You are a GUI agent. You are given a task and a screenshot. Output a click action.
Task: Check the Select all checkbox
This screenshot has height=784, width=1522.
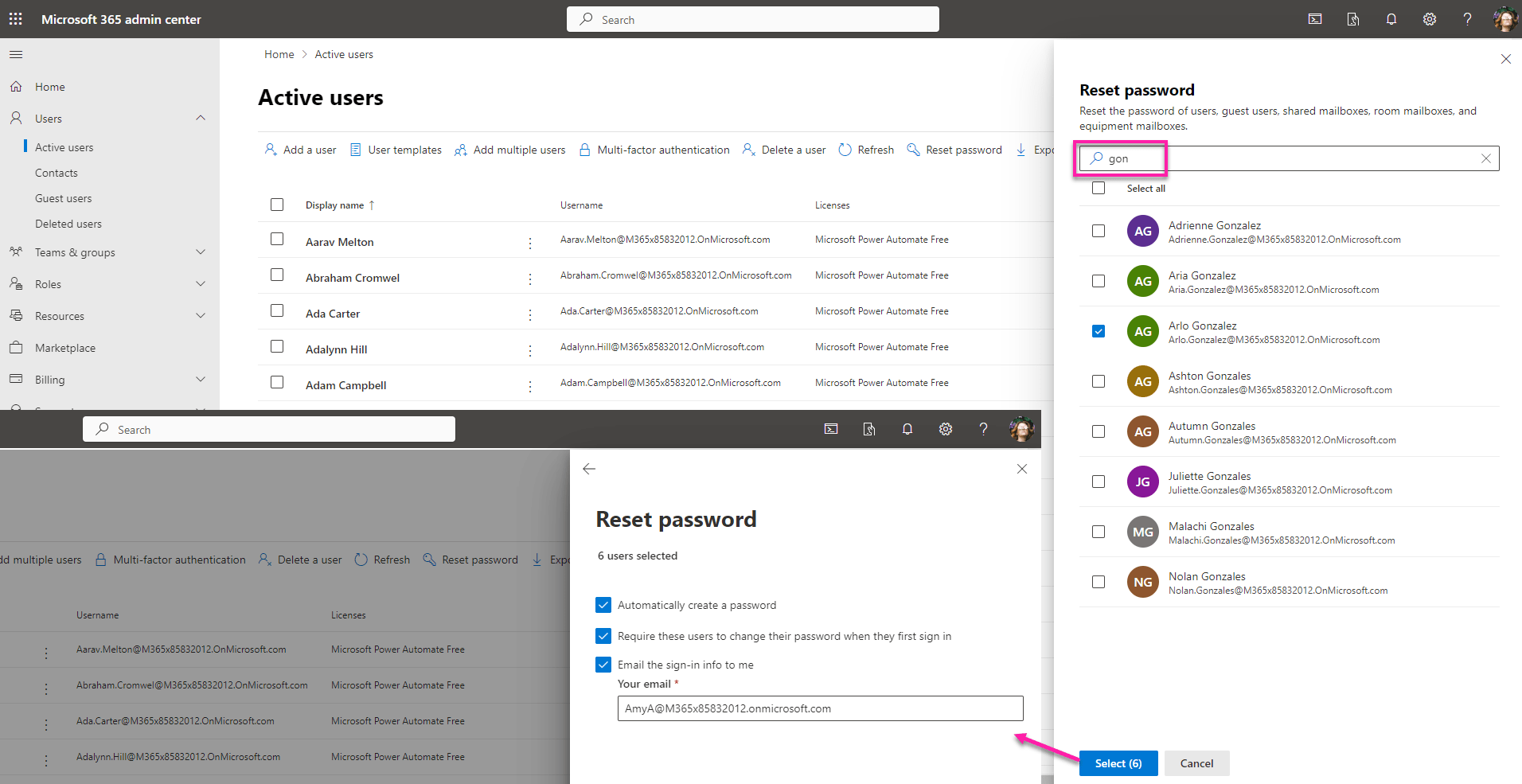pyautogui.click(x=1099, y=188)
